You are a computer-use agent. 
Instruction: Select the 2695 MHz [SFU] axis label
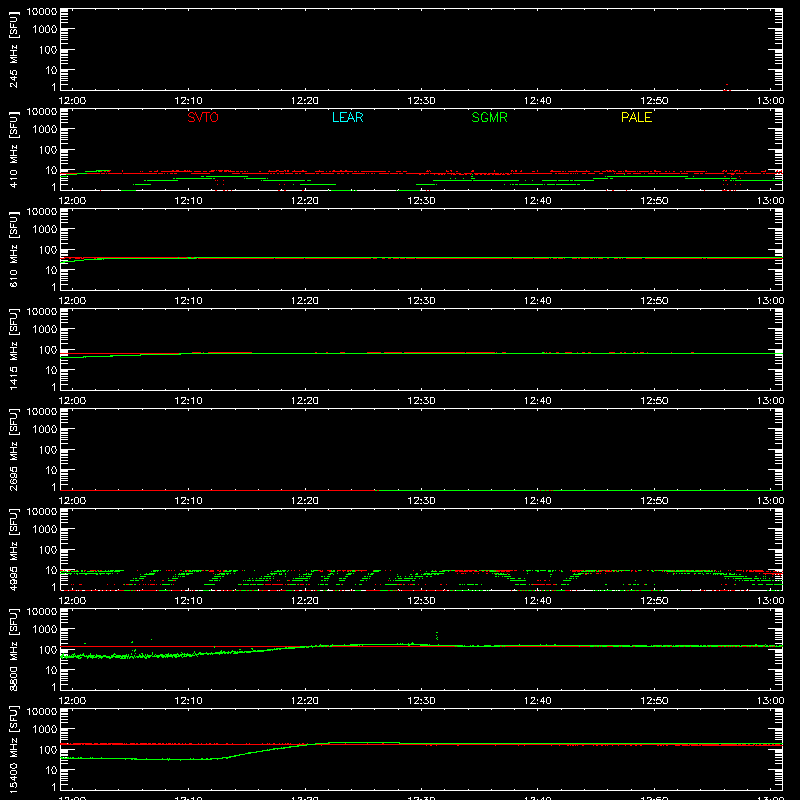coord(13,449)
